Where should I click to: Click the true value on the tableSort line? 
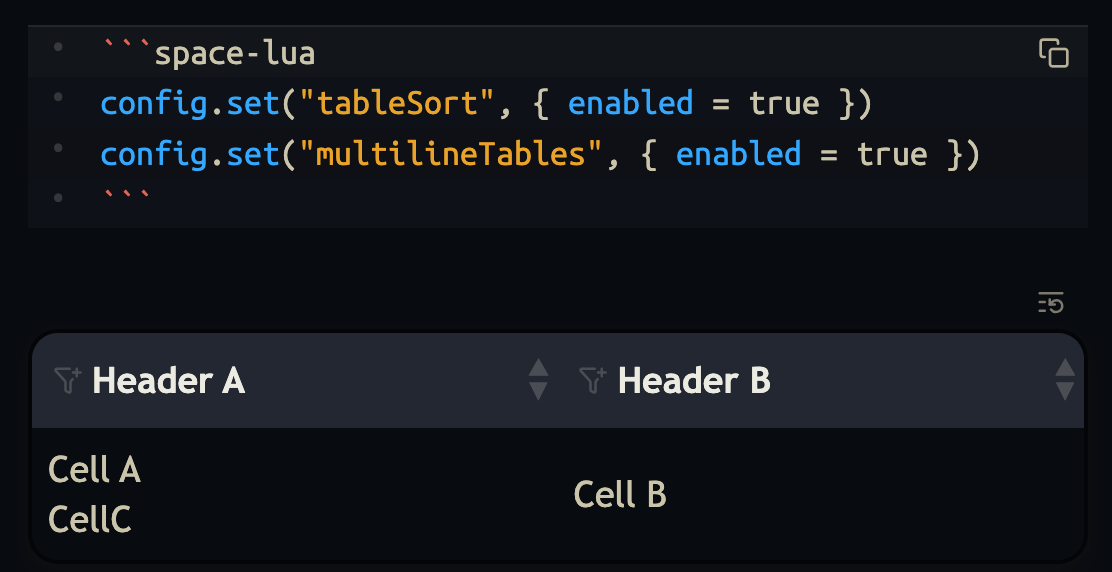(784, 103)
